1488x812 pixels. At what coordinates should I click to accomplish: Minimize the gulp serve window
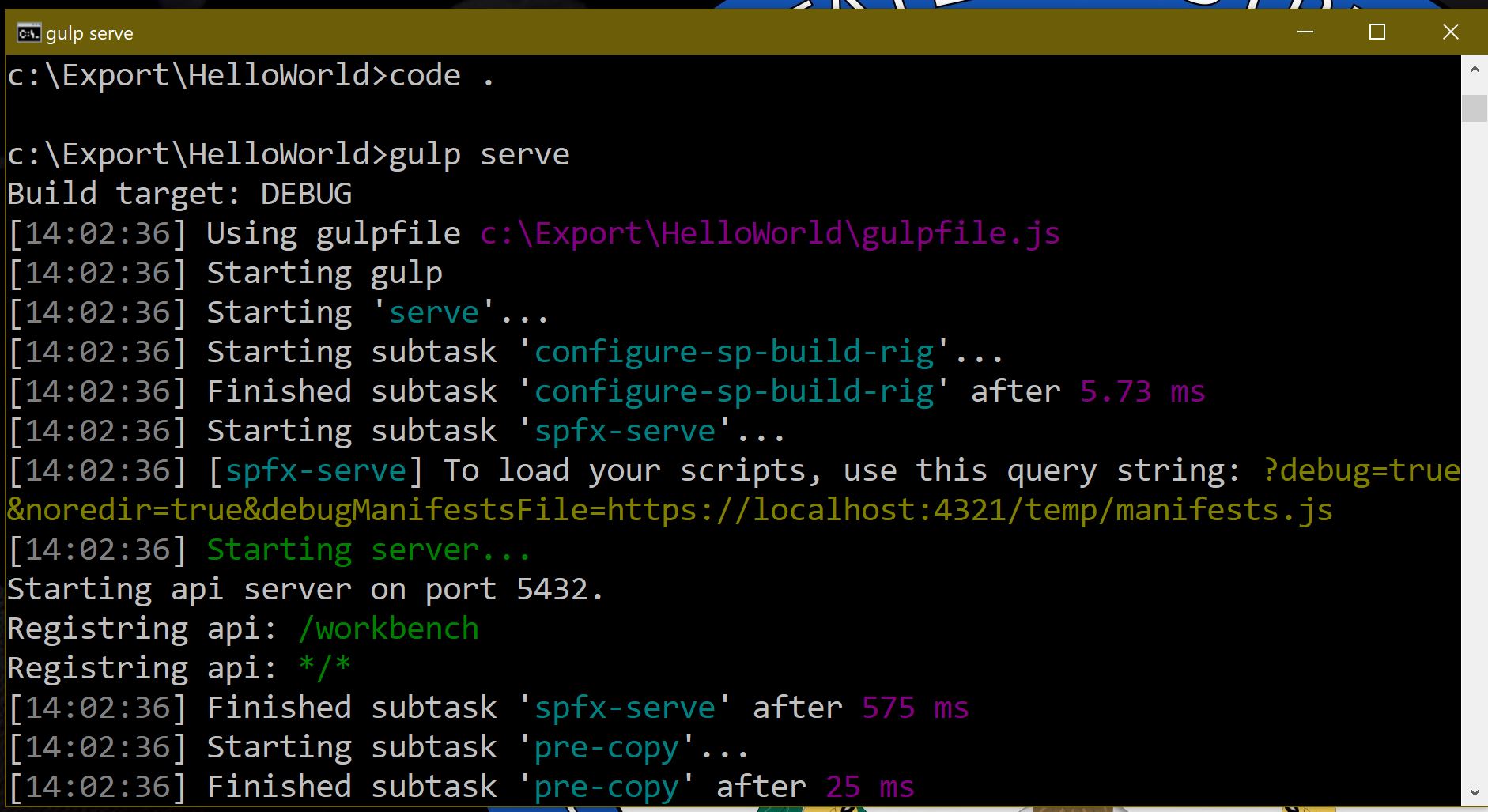tap(1305, 32)
